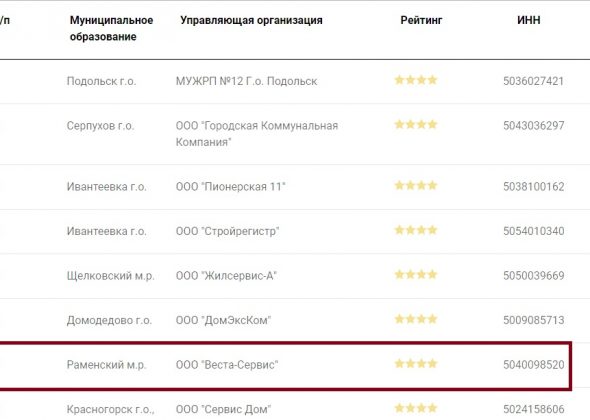Click the ООО "Пионерская 11" organization name
The height and width of the screenshot is (420, 590).
[x=231, y=187]
